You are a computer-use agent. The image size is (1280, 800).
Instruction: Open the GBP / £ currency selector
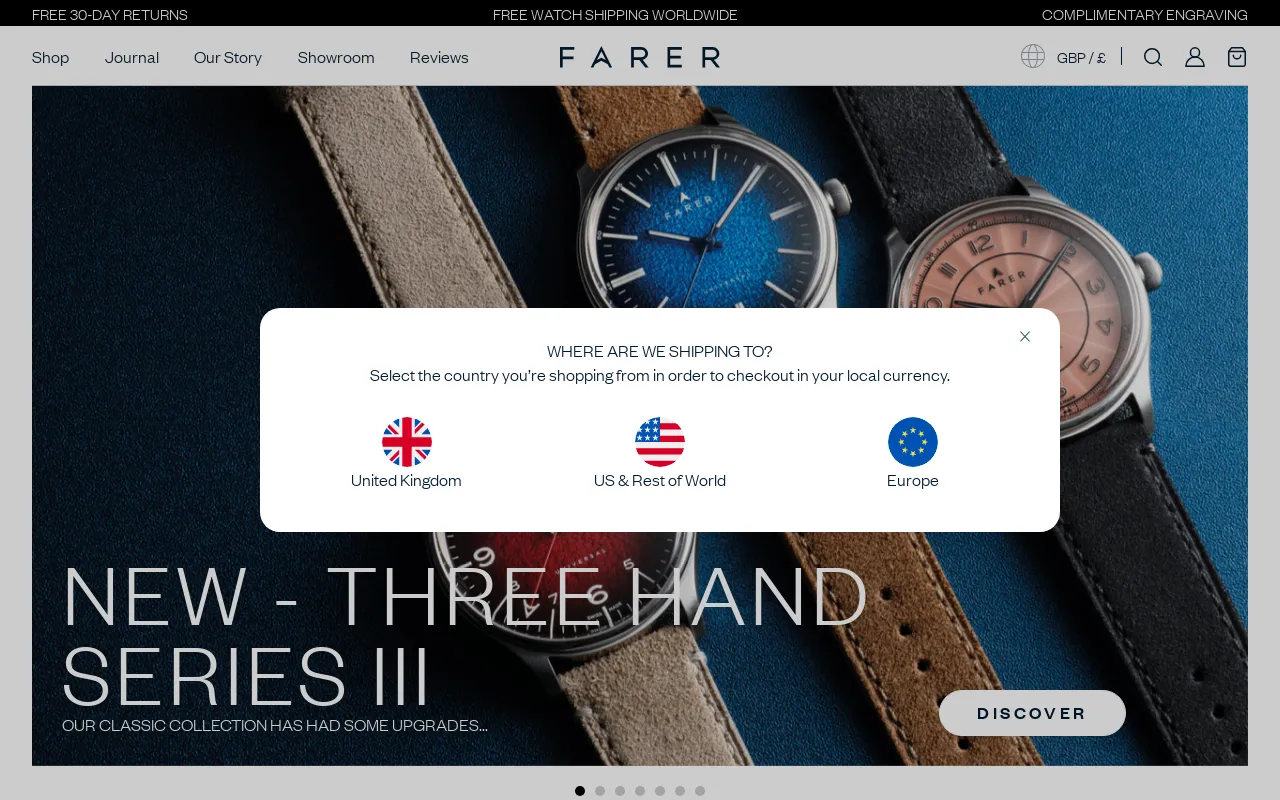pos(1081,58)
